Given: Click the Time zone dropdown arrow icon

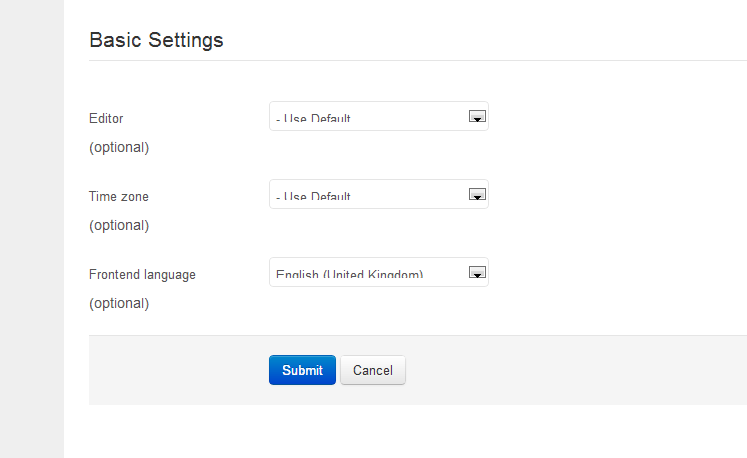Looking at the screenshot, I should 477,194.
